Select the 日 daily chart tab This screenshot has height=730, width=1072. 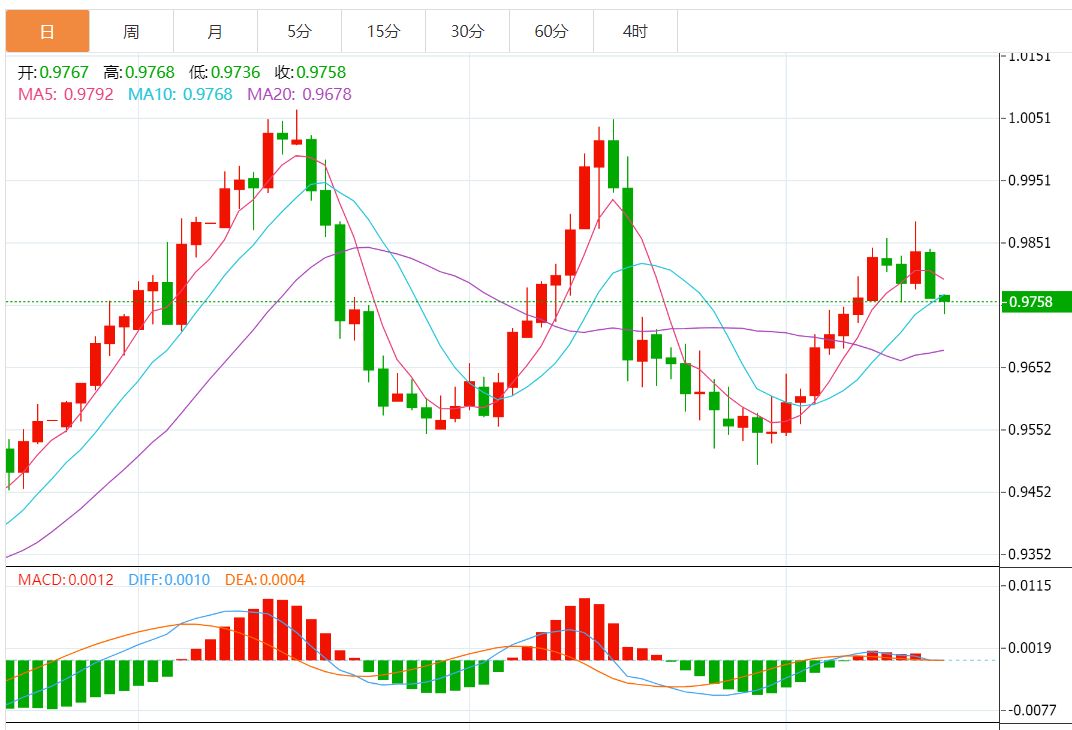[x=47, y=31]
